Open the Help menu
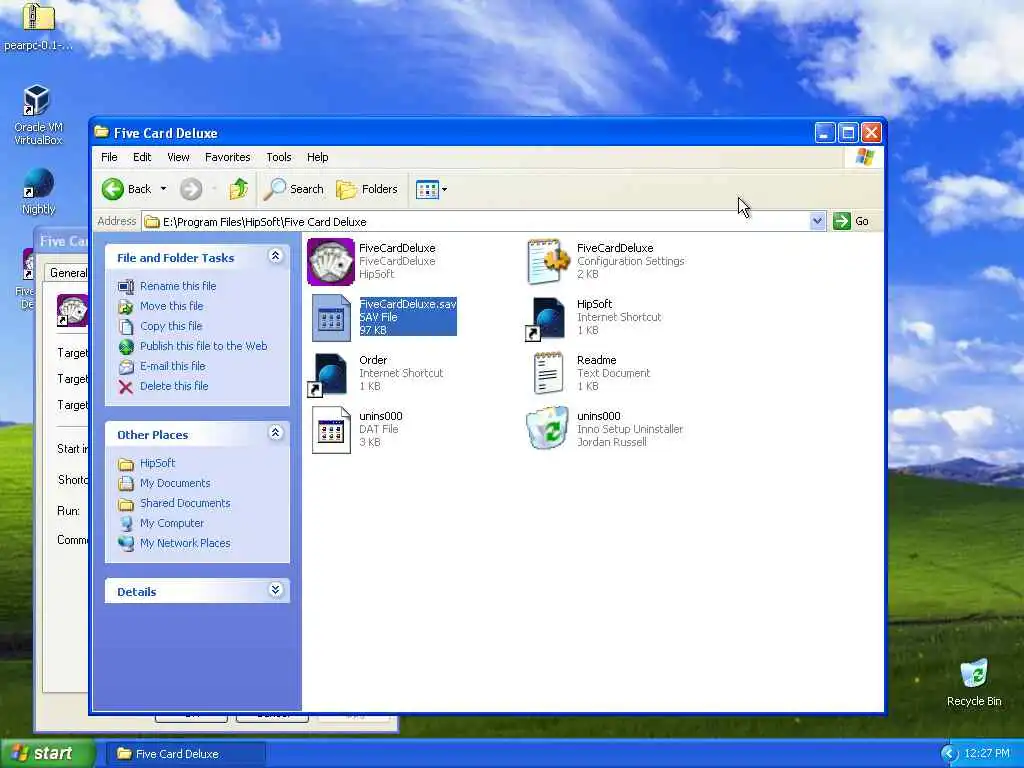Viewport: 1024px width, 768px height. point(317,157)
